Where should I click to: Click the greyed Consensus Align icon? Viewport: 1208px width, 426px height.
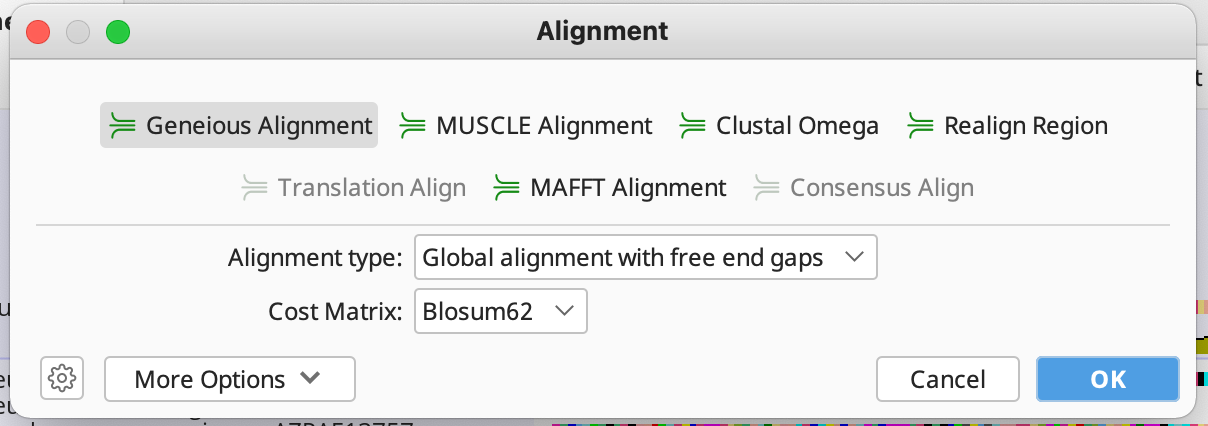[766, 187]
